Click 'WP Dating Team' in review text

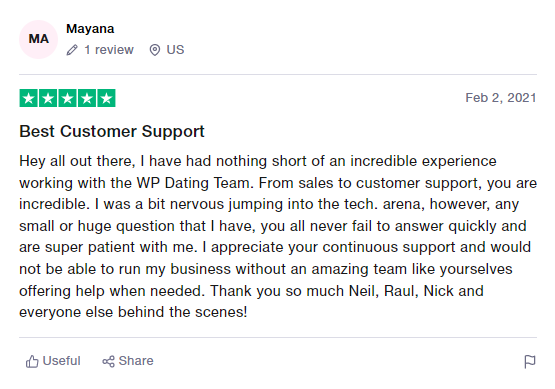point(194,183)
